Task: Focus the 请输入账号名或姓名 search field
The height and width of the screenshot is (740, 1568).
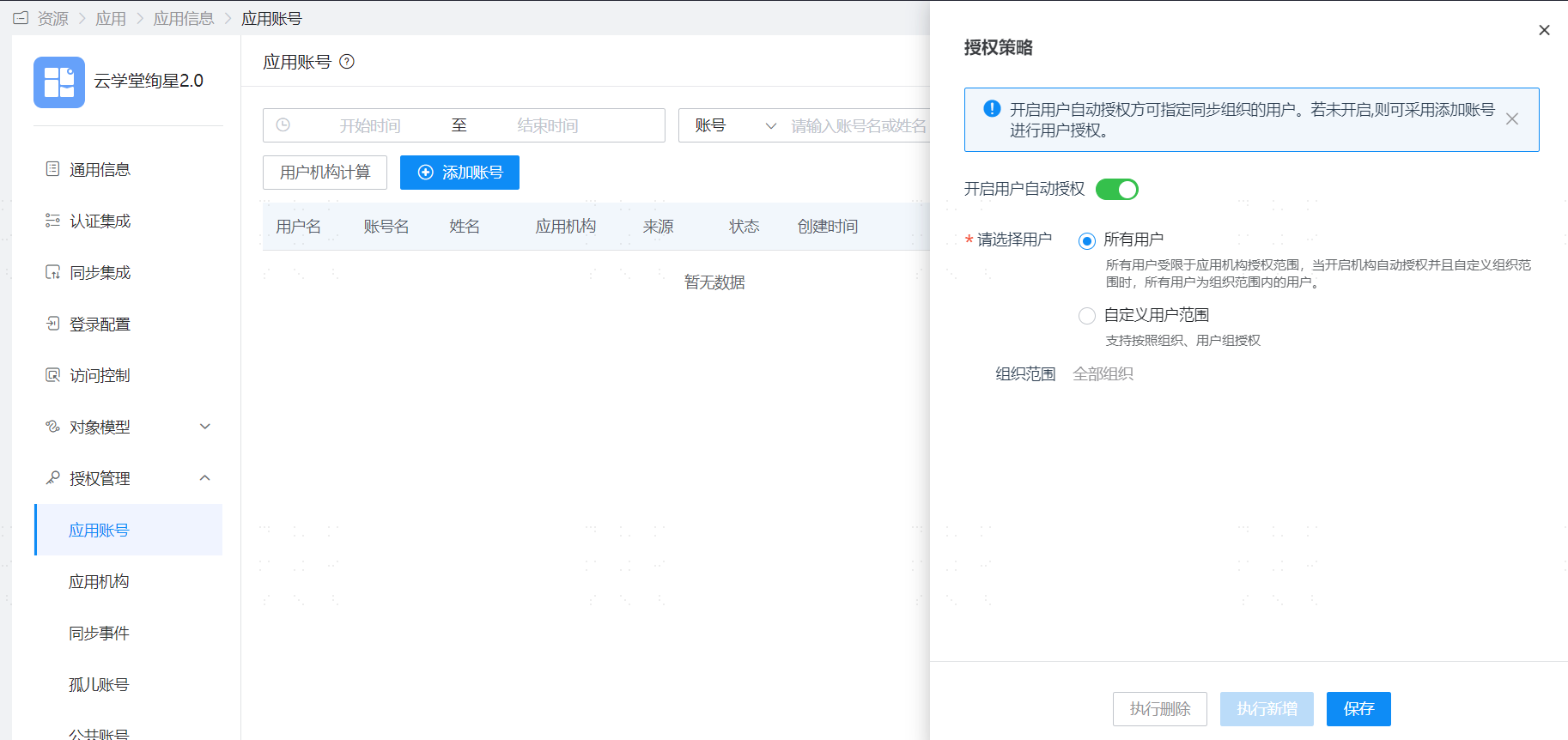Action: point(859,125)
